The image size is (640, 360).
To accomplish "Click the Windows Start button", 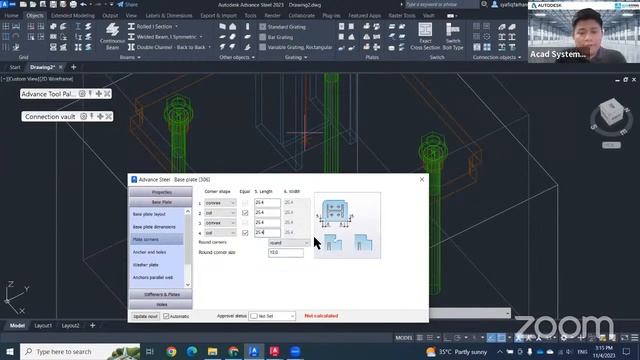I will (x=10, y=351).
